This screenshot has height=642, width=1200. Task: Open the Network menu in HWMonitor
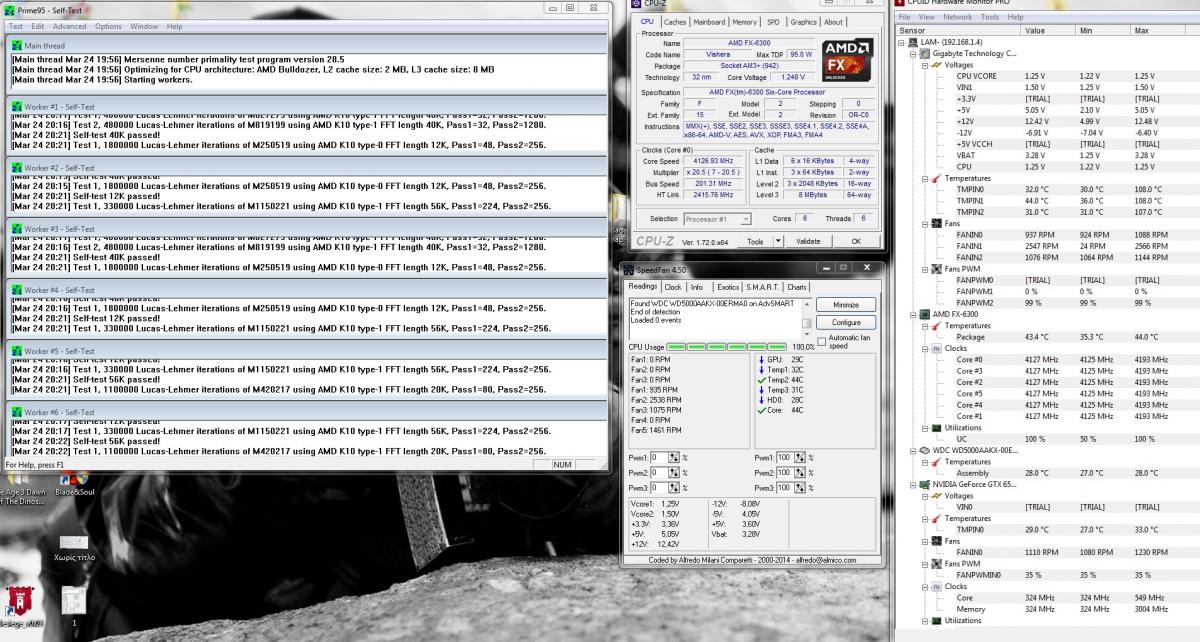(x=957, y=17)
